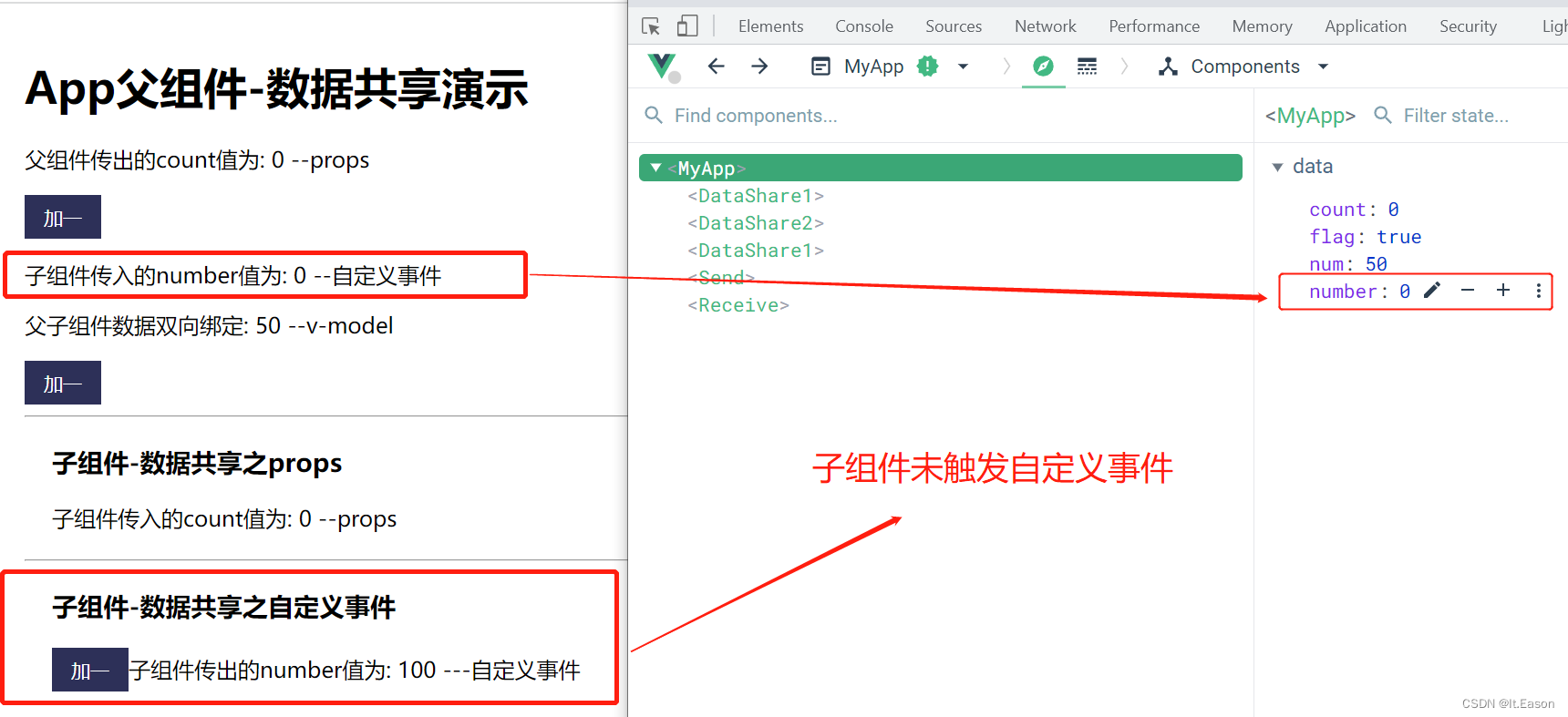This screenshot has width=1568, height=717.
Task: Open the more options dots for number
Action: [x=1539, y=291]
